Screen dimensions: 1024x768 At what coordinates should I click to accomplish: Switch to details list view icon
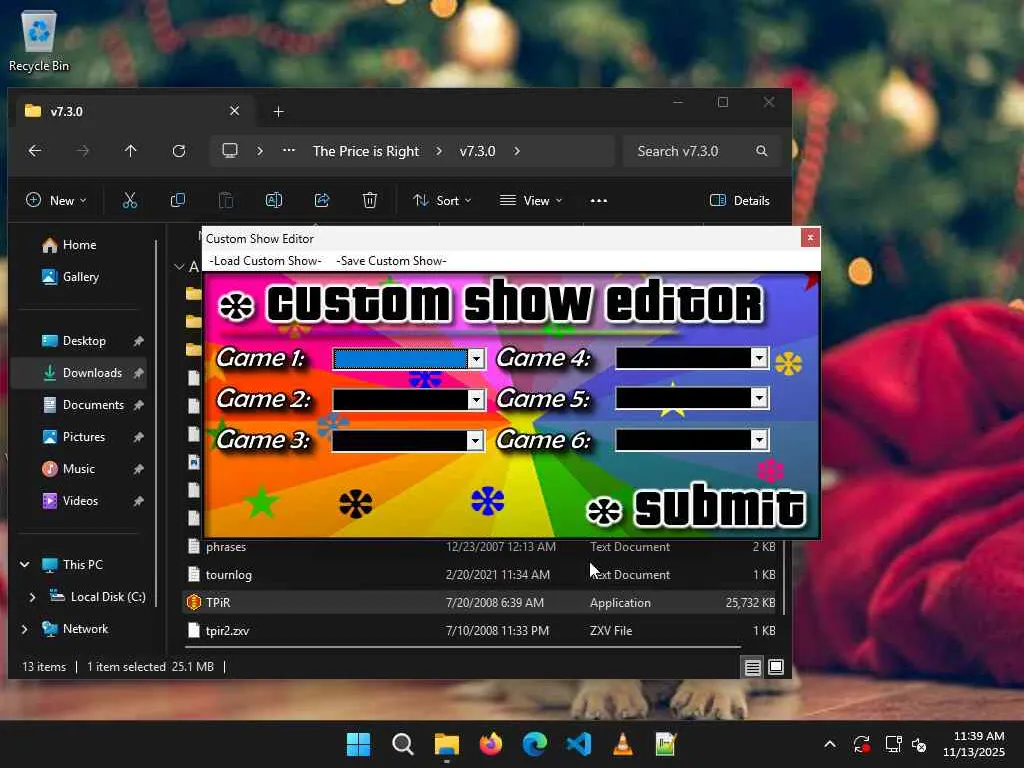coord(752,667)
